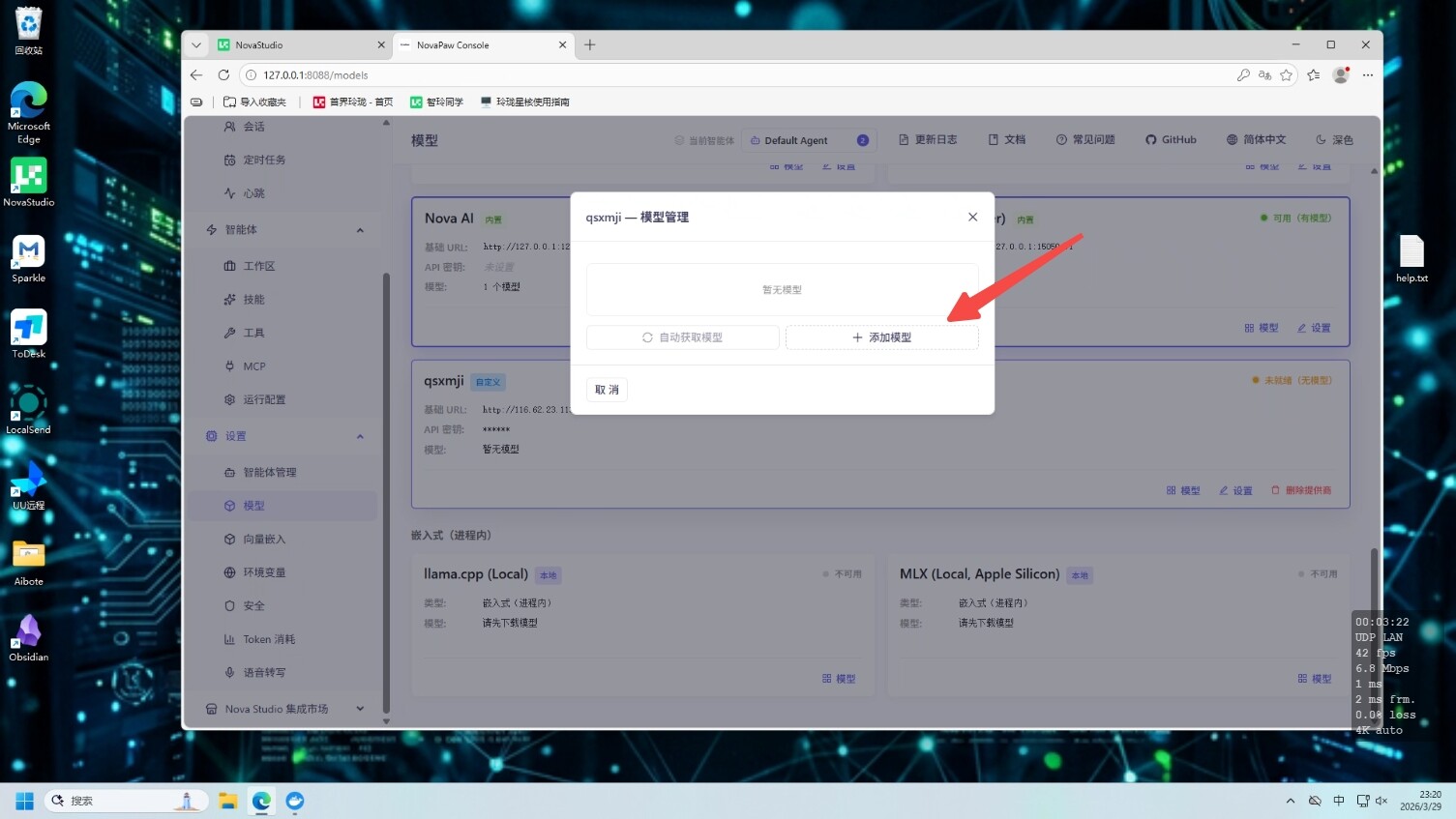Click the browser refresh icon
Screen dimensions: 1456x819
pos(223,74)
